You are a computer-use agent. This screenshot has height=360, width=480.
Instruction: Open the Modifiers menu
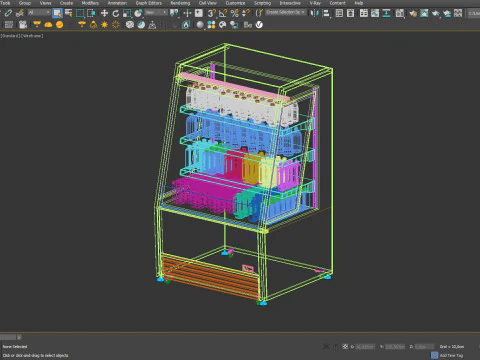point(90,3)
